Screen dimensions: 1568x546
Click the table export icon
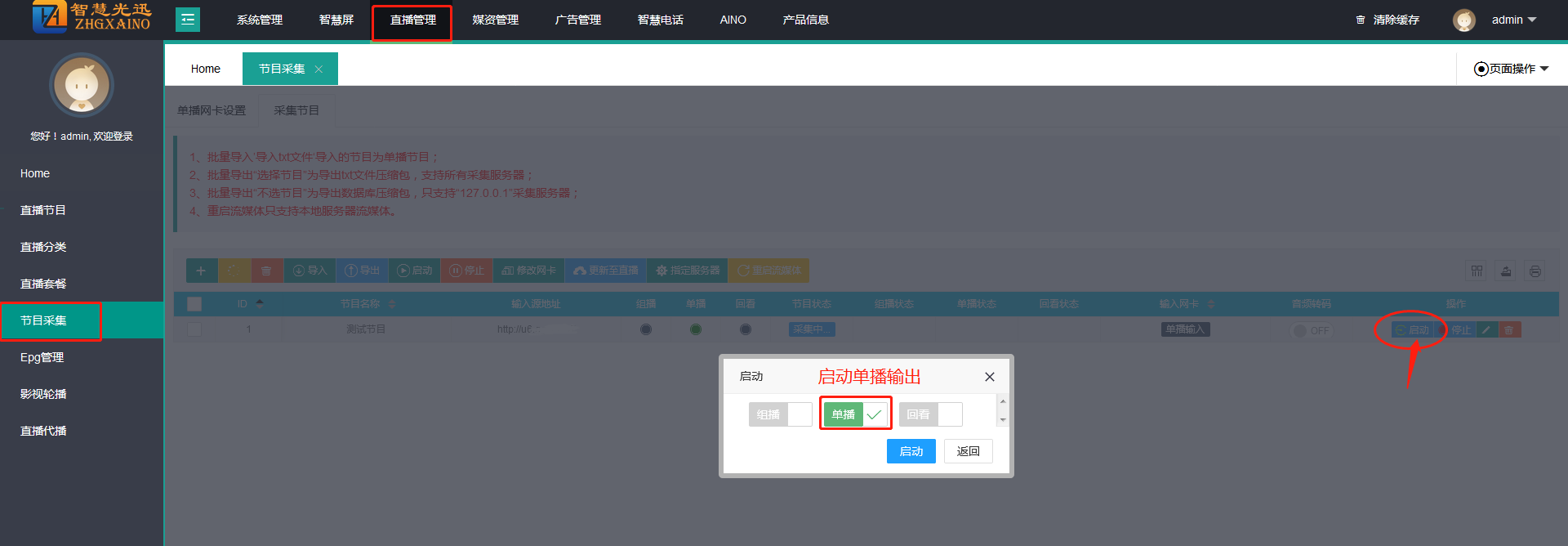(x=1506, y=271)
